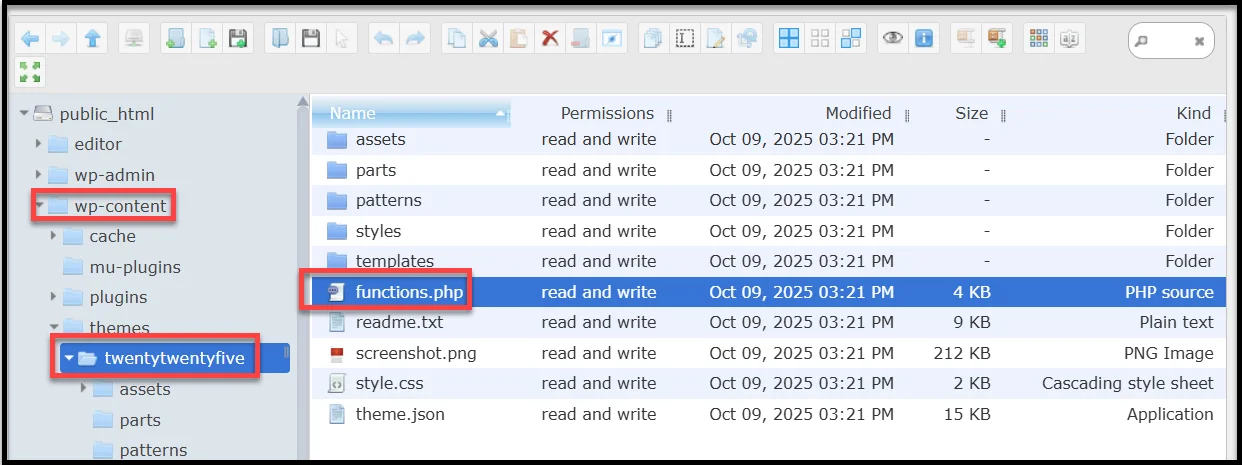The width and height of the screenshot is (1242, 465).
Task: Click the Preview eye icon
Action: click(x=893, y=39)
